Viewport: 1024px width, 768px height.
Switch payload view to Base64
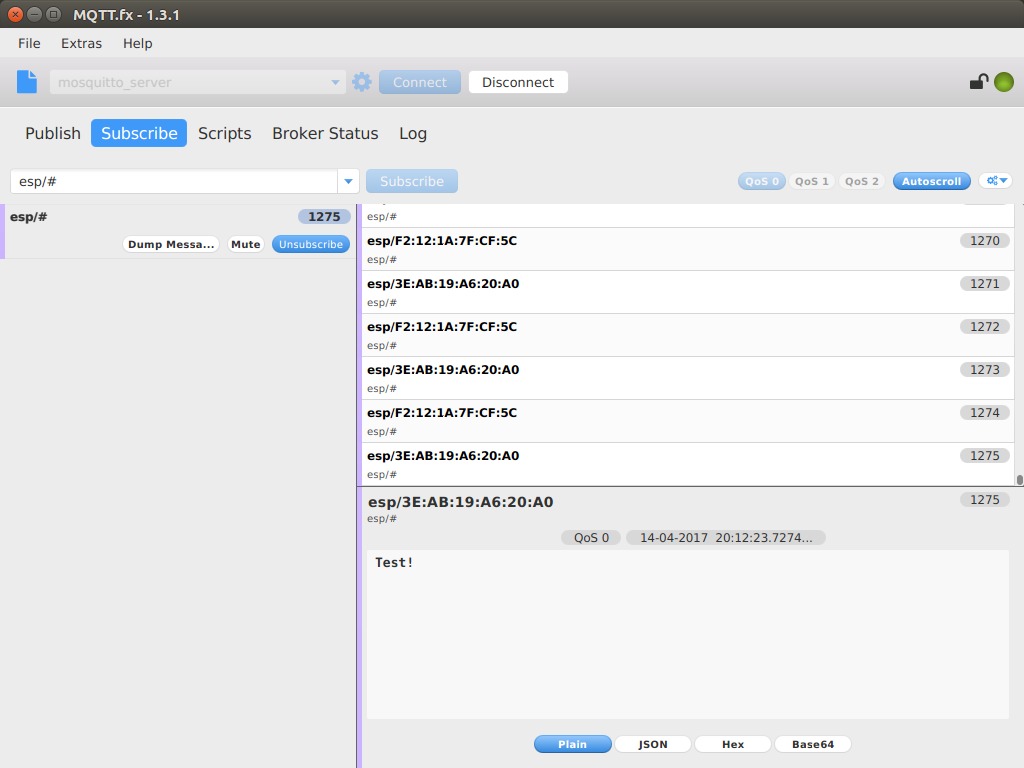[812, 744]
